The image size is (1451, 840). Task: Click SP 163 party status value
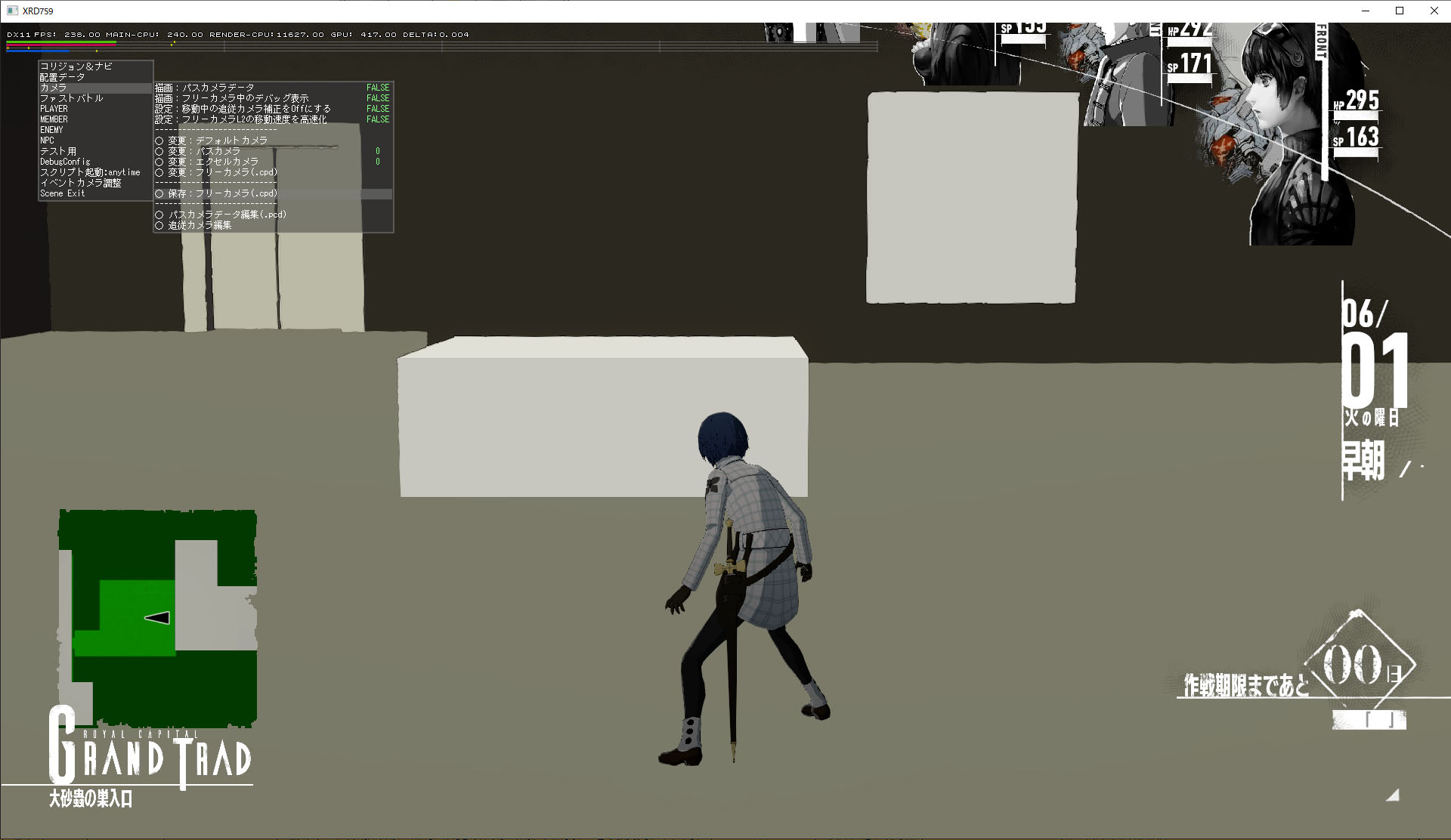[x=1357, y=137]
